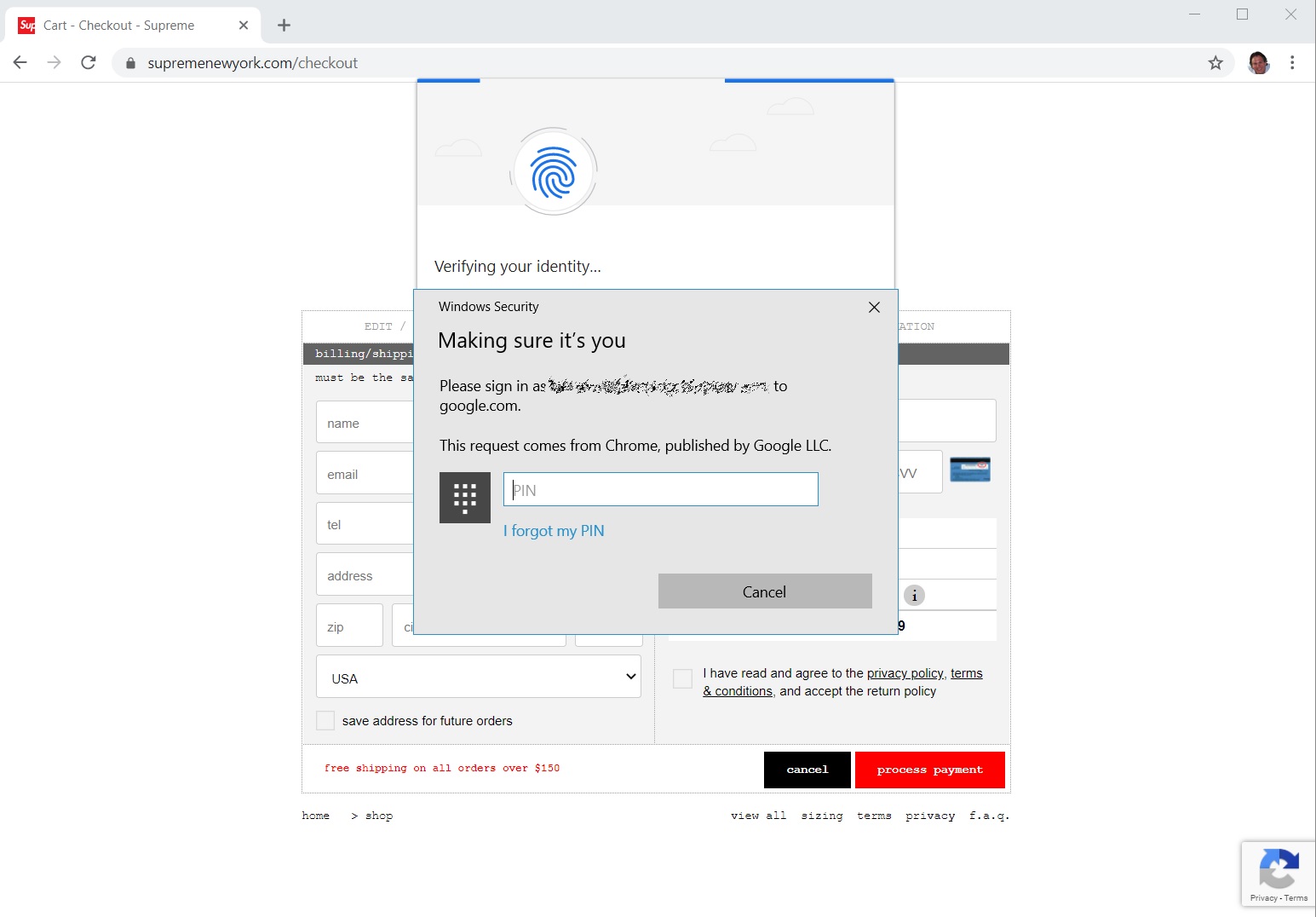The image size is (1316, 917).
Task: Click the padlock site info icon
Action: (130, 63)
